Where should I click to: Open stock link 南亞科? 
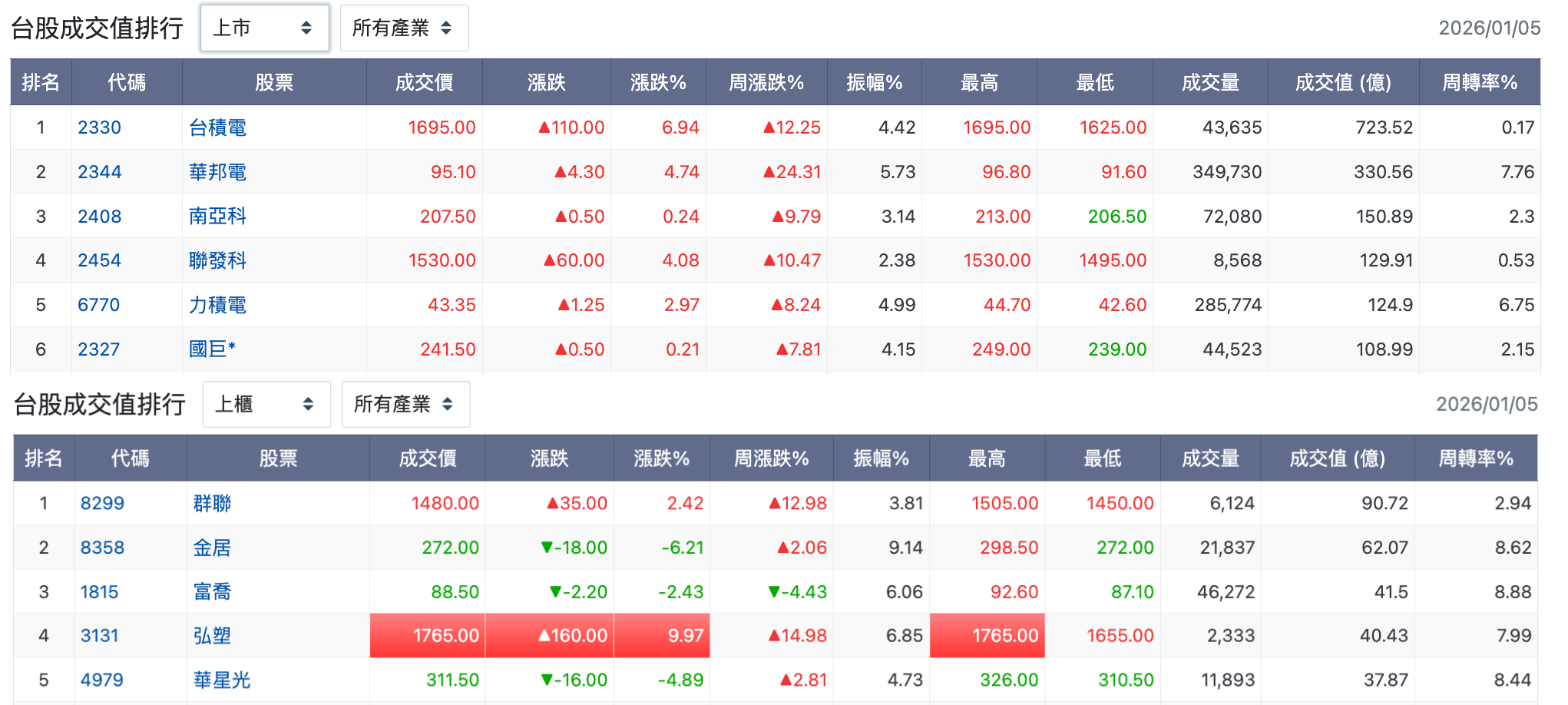coord(218,217)
